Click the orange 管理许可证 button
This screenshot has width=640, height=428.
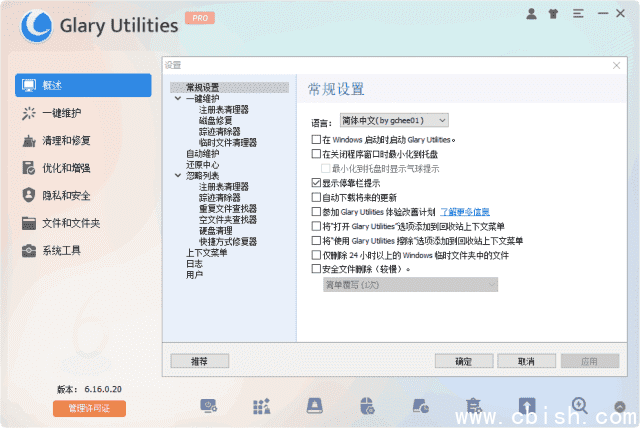coord(89,408)
